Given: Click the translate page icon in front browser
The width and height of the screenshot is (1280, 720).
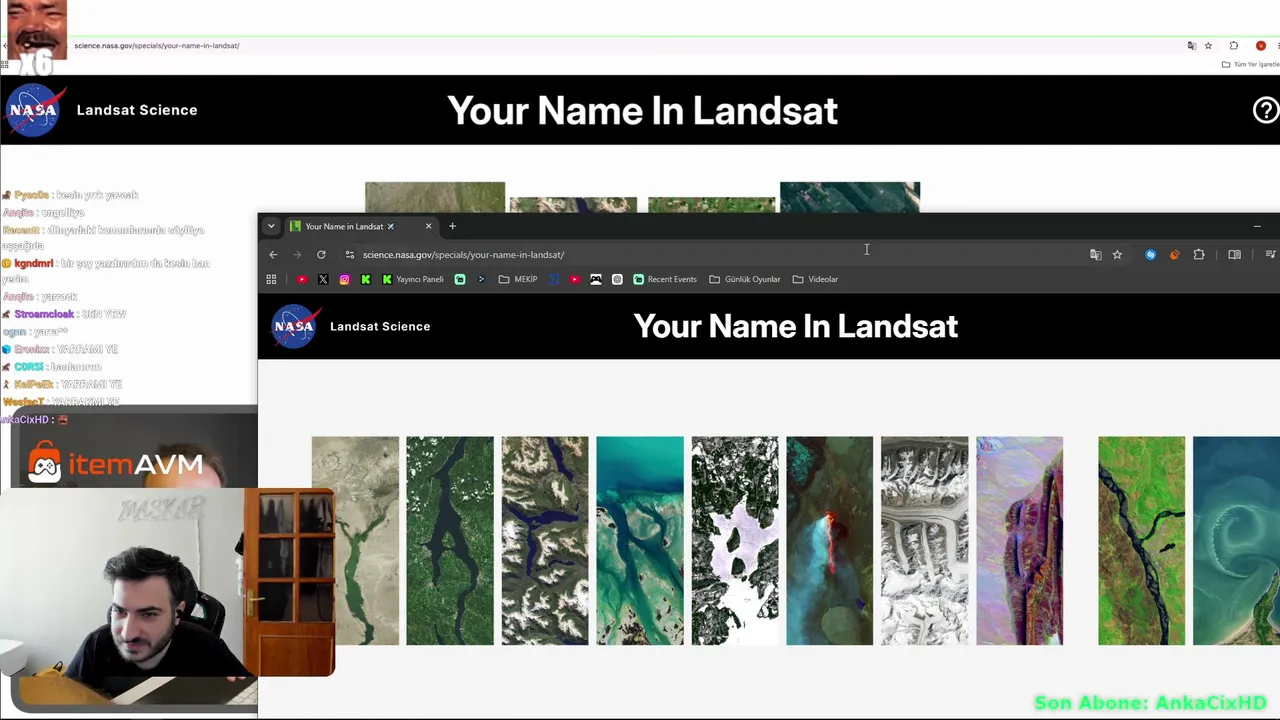Looking at the screenshot, I should point(1096,255).
